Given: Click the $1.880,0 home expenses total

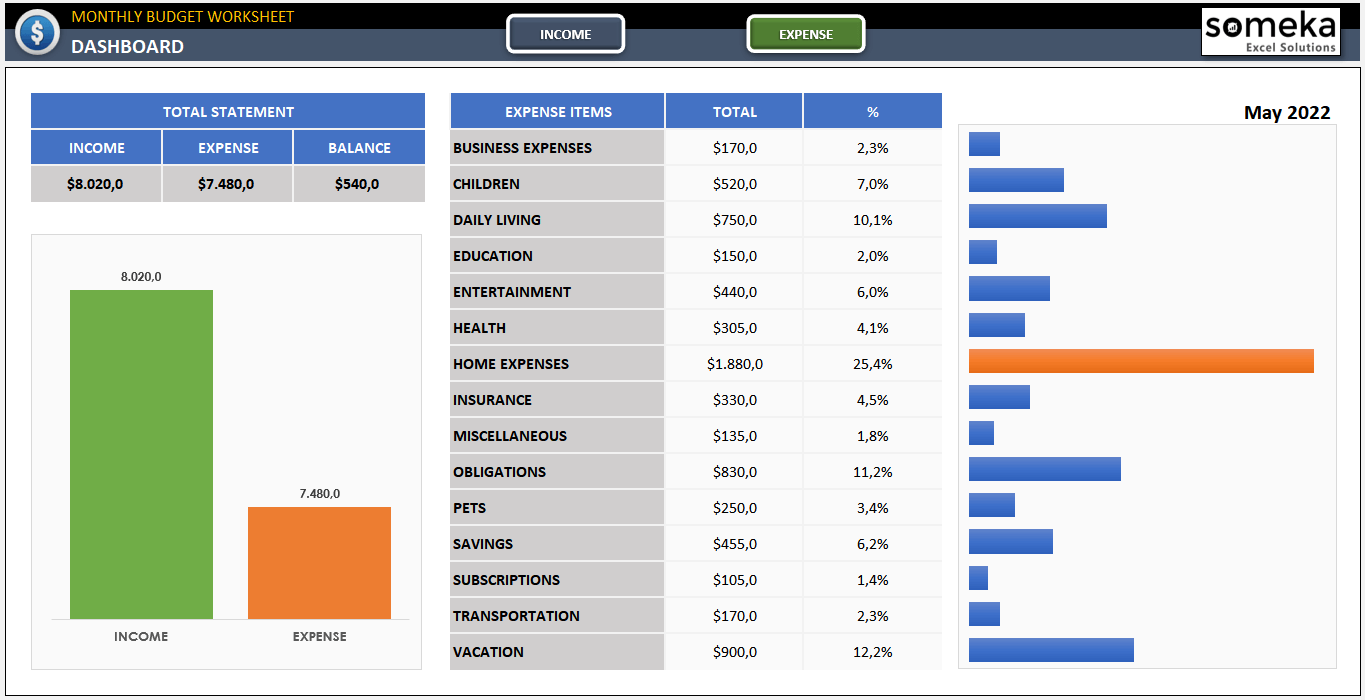Looking at the screenshot, I should [x=735, y=364].
